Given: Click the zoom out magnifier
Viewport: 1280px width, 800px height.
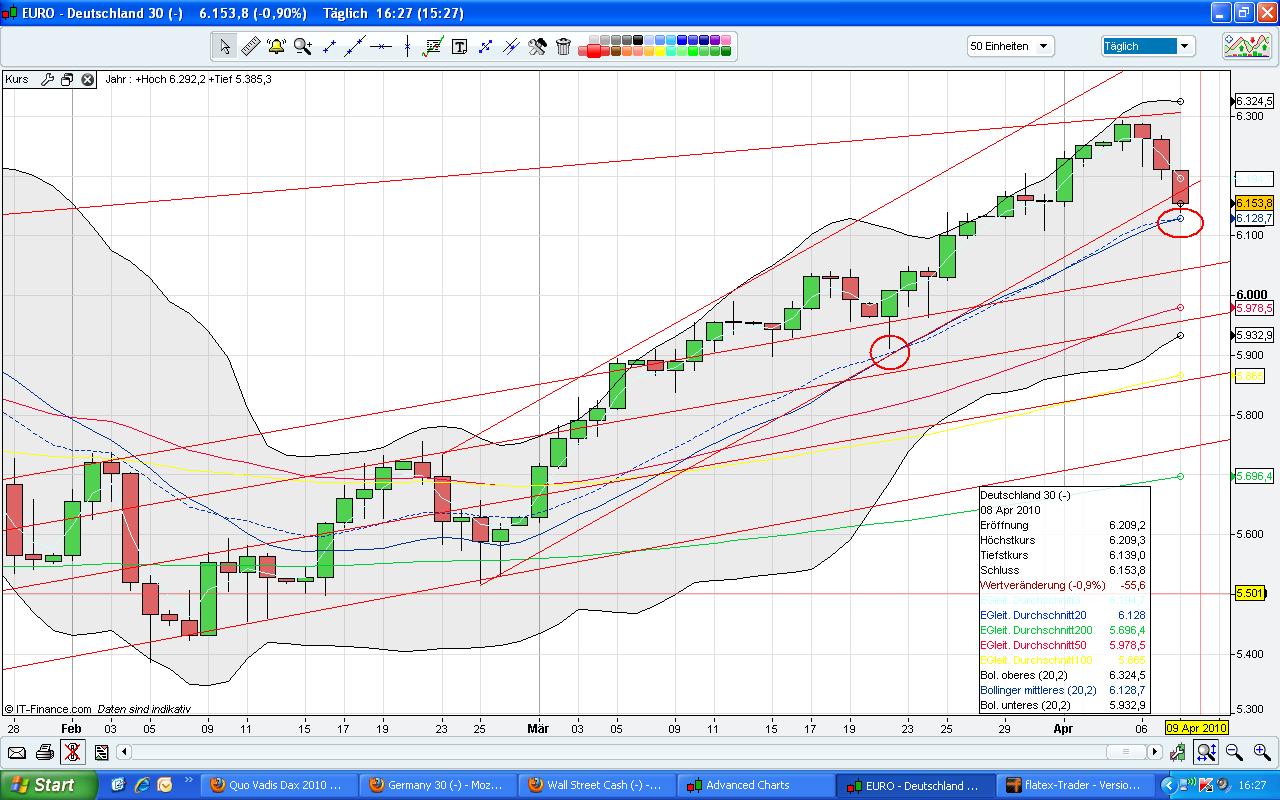Looking at the screenshot, I should coord(1234,752).
